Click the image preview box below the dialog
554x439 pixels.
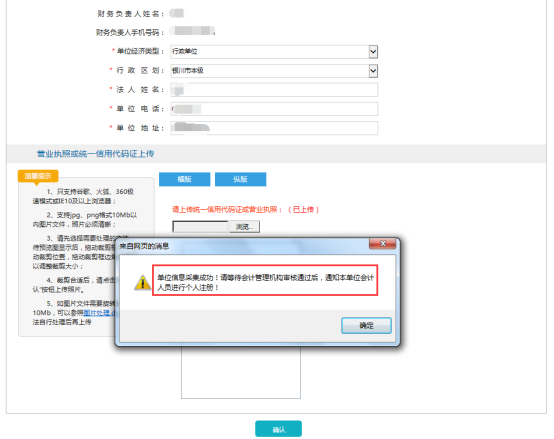(241, 372)
